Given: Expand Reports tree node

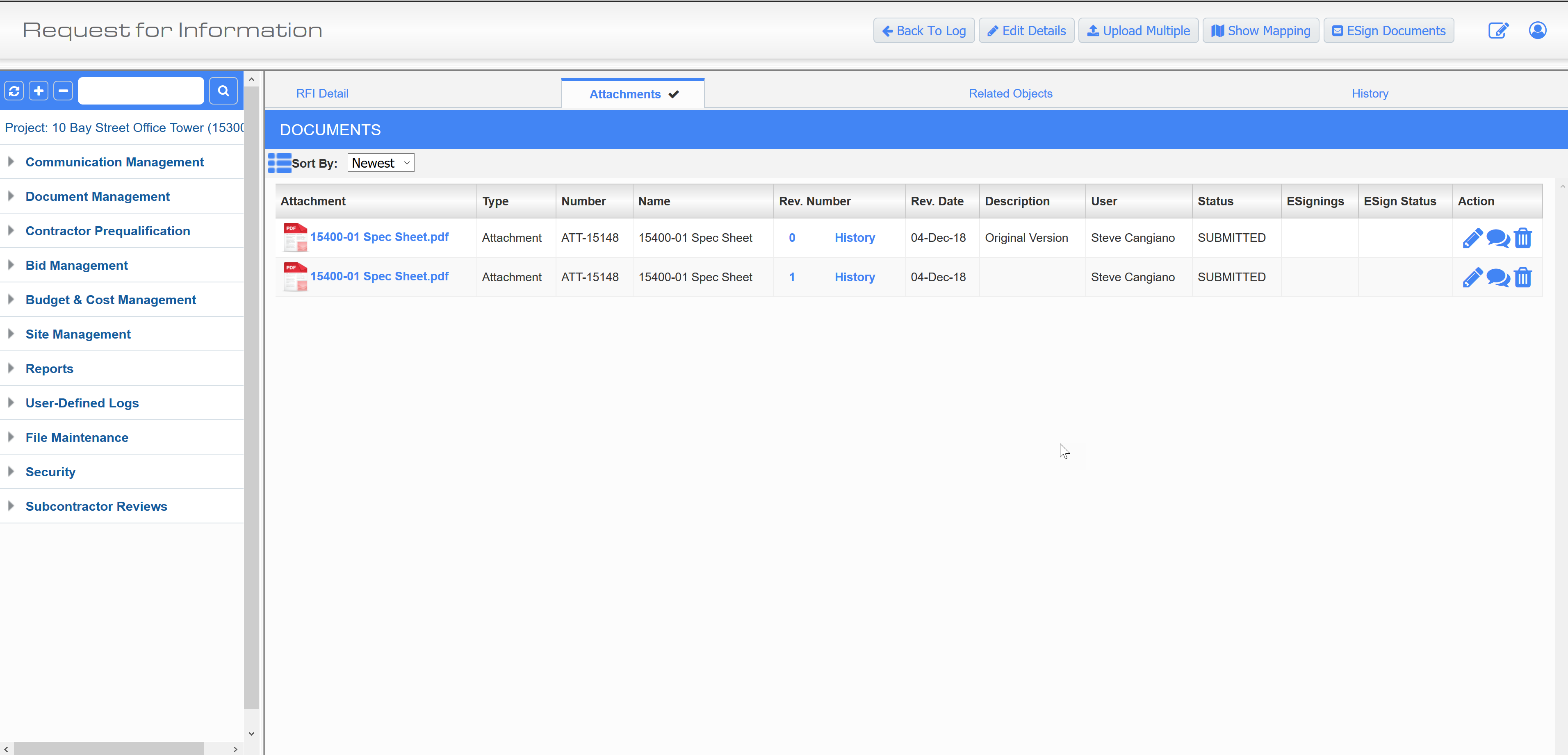Looking at the screenshot, I should [11, 368].
